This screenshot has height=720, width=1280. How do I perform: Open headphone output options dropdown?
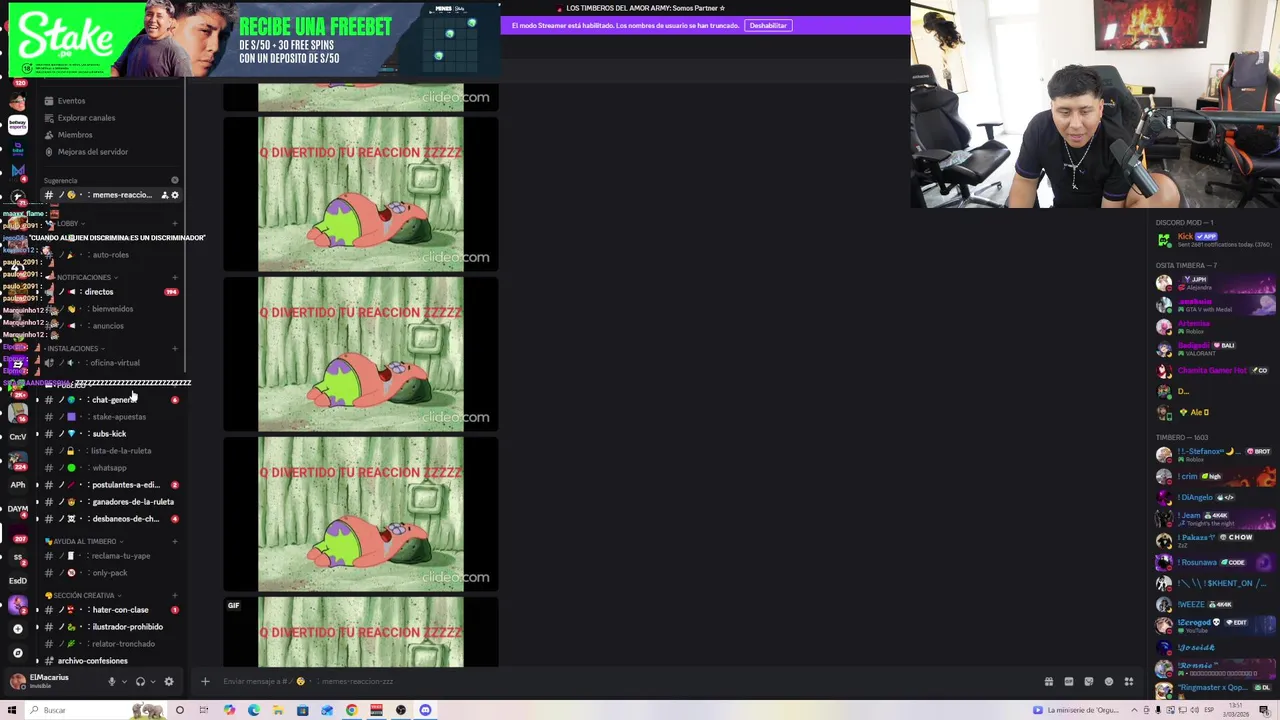coord(152,682)
